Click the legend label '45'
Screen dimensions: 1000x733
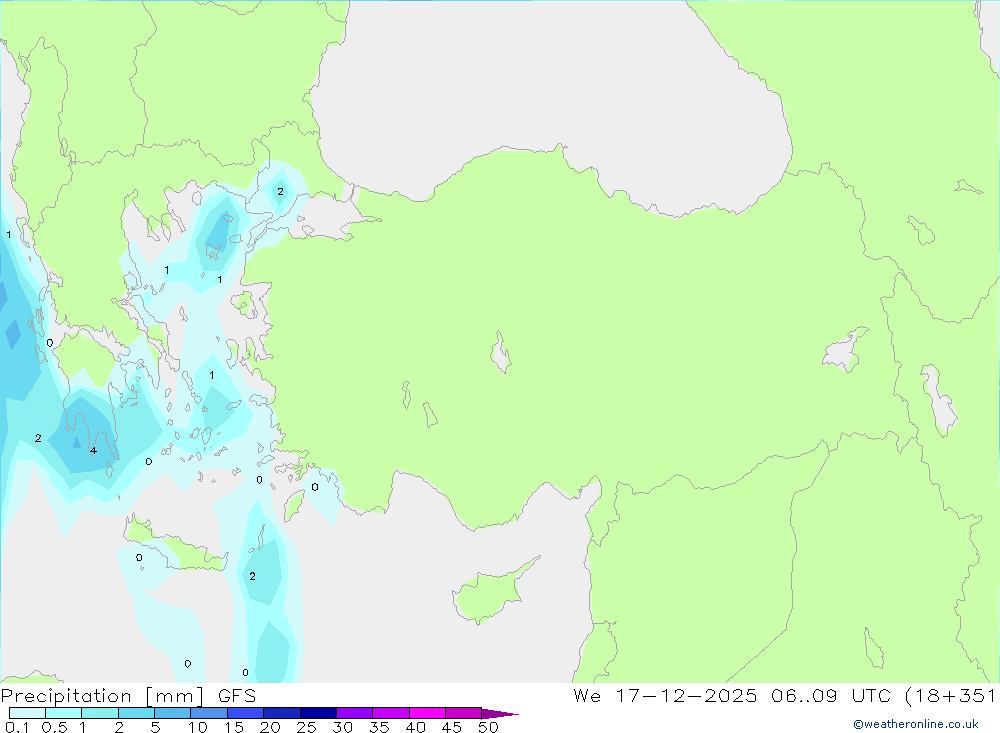point(452,727)
